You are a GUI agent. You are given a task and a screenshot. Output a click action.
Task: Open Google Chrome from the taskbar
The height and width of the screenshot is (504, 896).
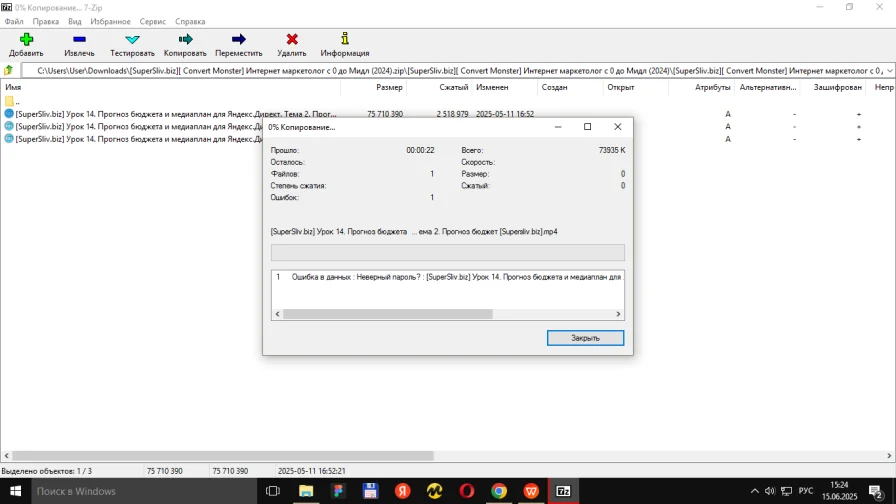(498, 491)
